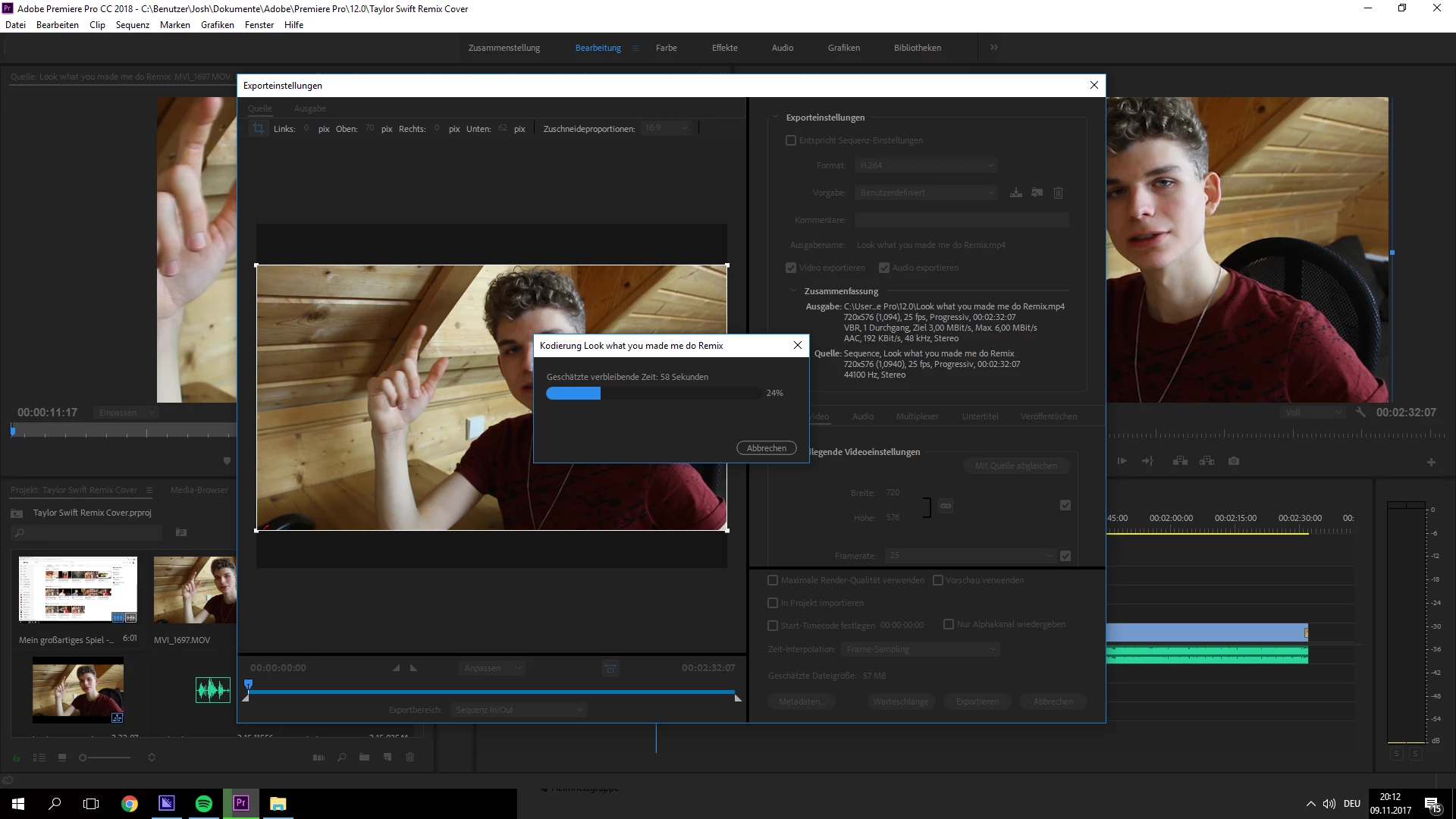1456x819 pixels.
Task: Enable Maximale Render-Qualität verwenden checkbox
Action: (x=773, y=580)
